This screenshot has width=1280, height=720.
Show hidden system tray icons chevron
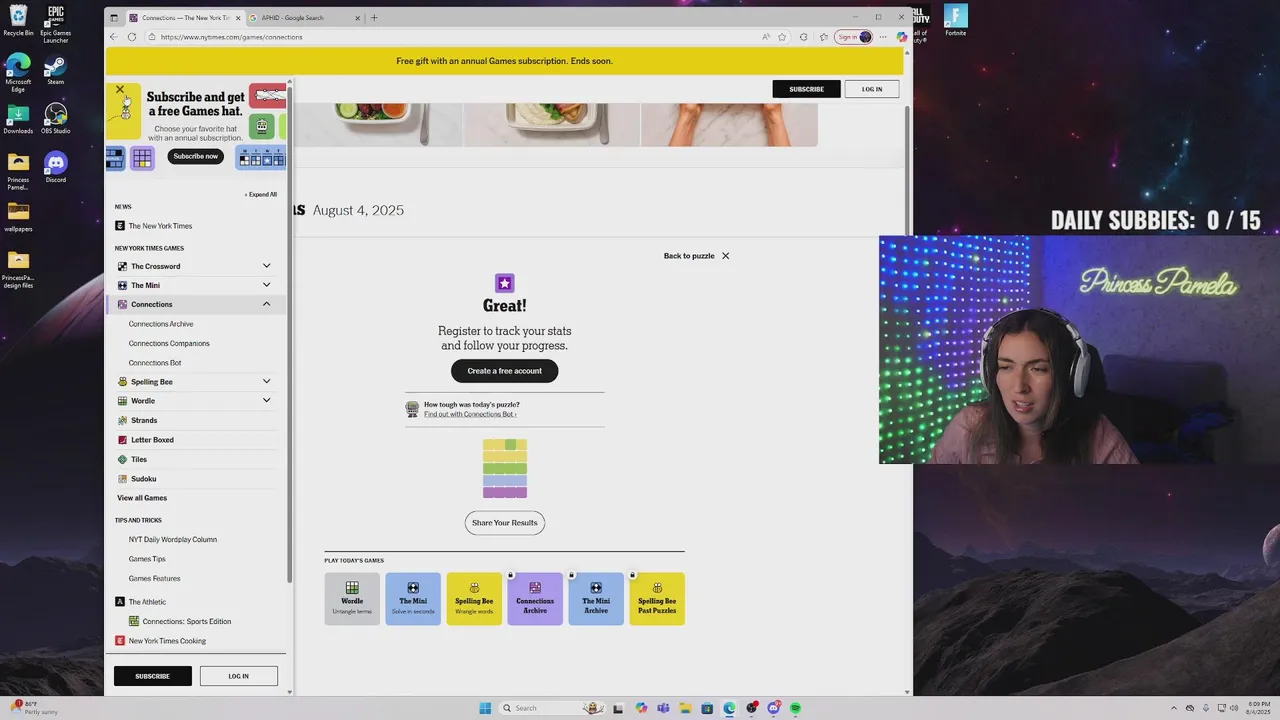coord(1175,708)
